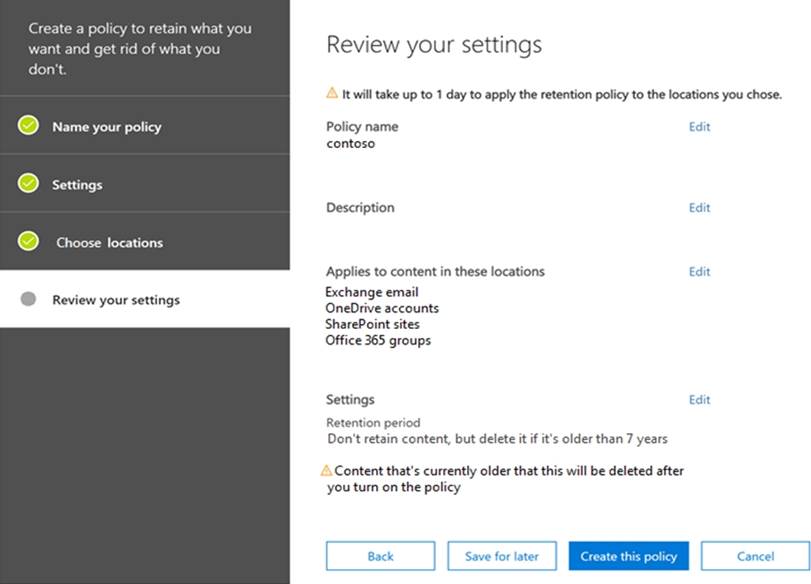Edit the Policy name

pyautogui.click(x=699, y=127)
